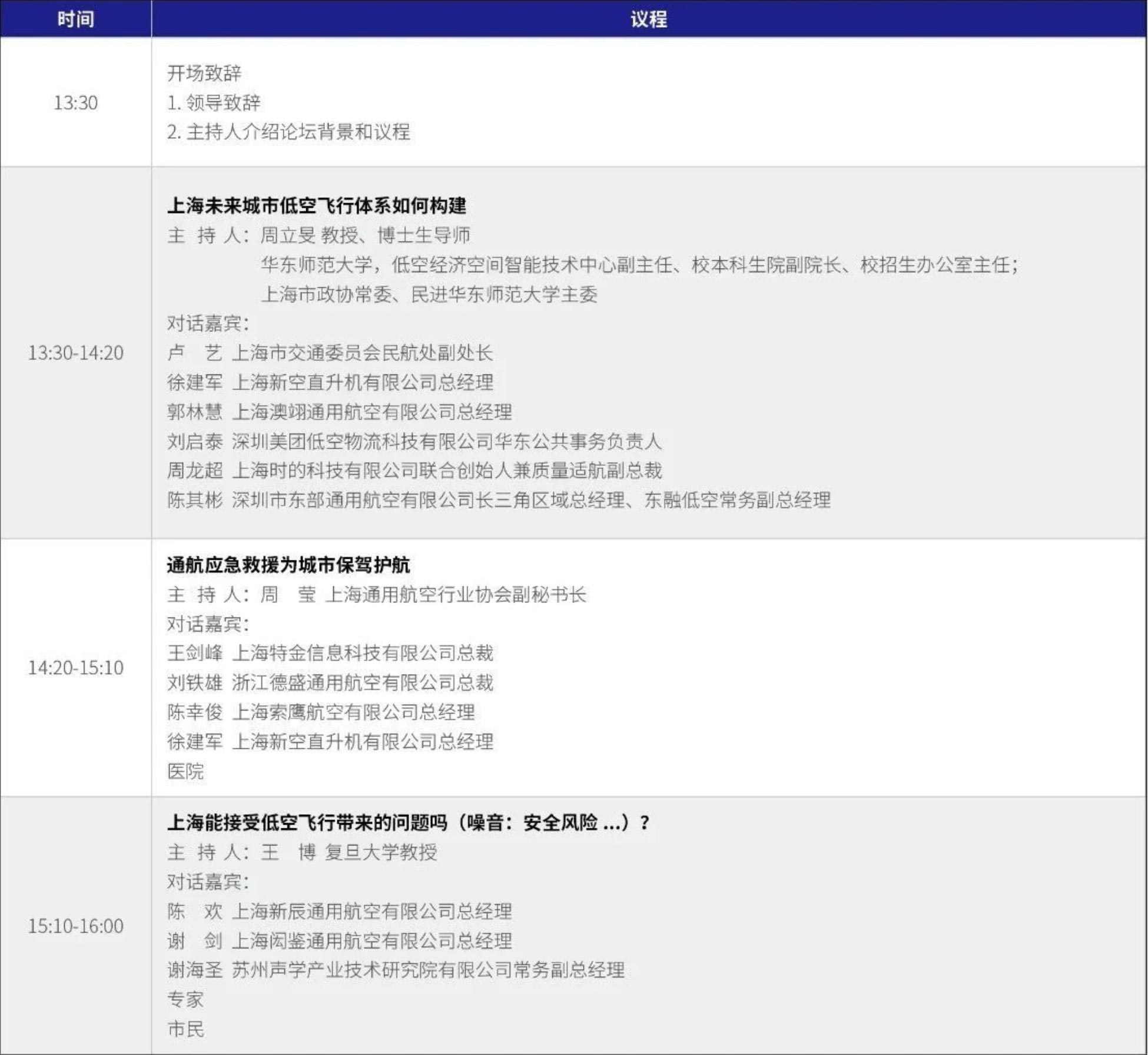Click title 通航应急救援为城市保驾护航
The width and height of the screenshot is (1148, 1055).
click(x=288, y=565)
